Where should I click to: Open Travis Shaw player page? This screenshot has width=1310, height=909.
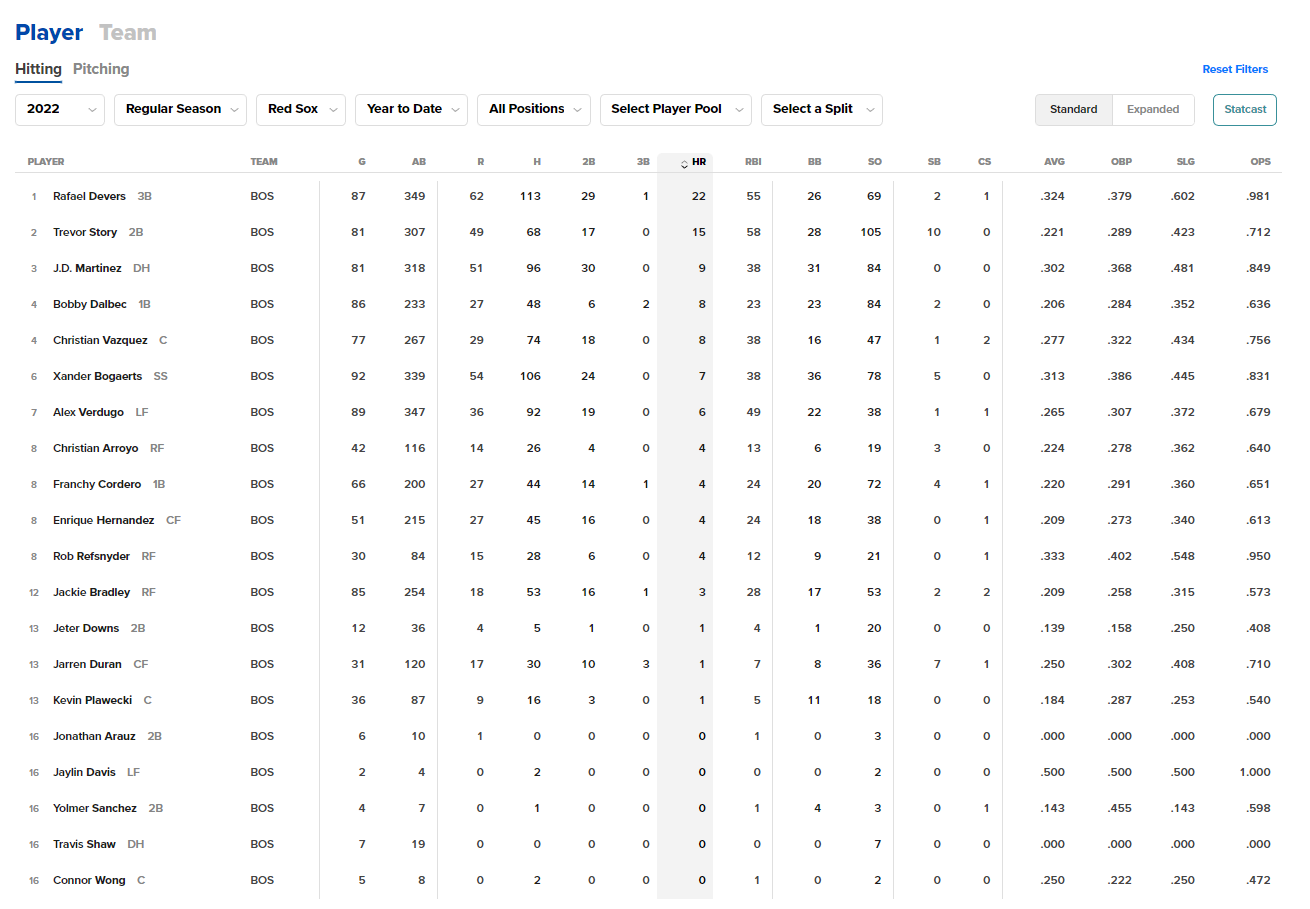coord(85,844)
